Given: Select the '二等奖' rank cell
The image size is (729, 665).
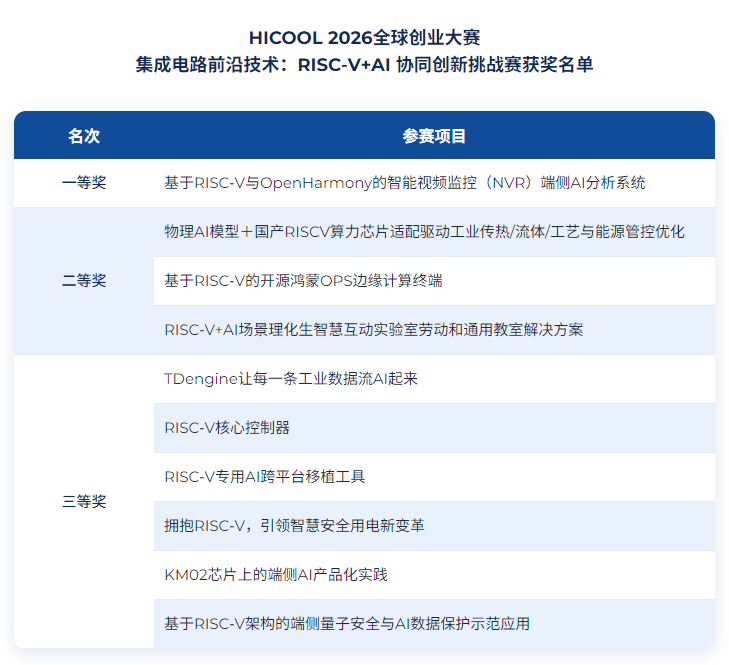Looking at the screenshot, I should [84, 281].
